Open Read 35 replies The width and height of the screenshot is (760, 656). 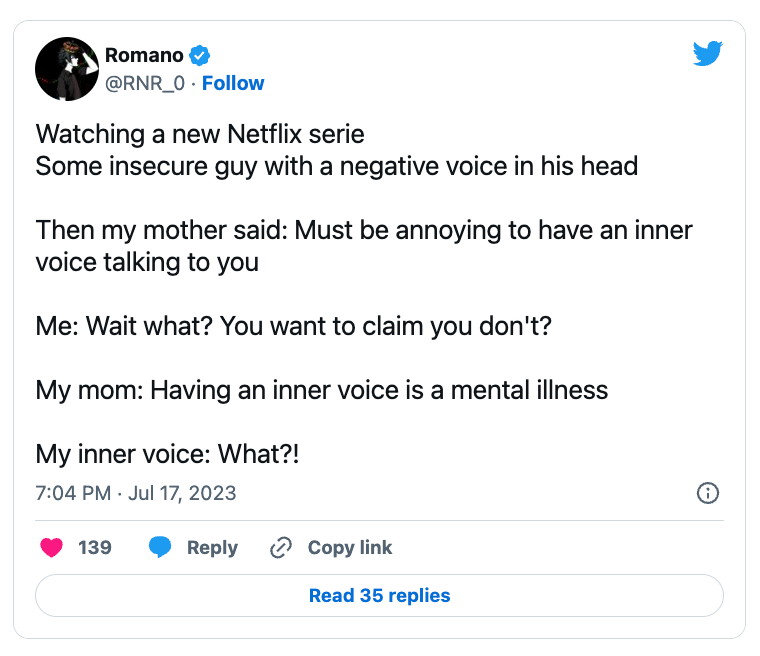[x=379, y=596]
